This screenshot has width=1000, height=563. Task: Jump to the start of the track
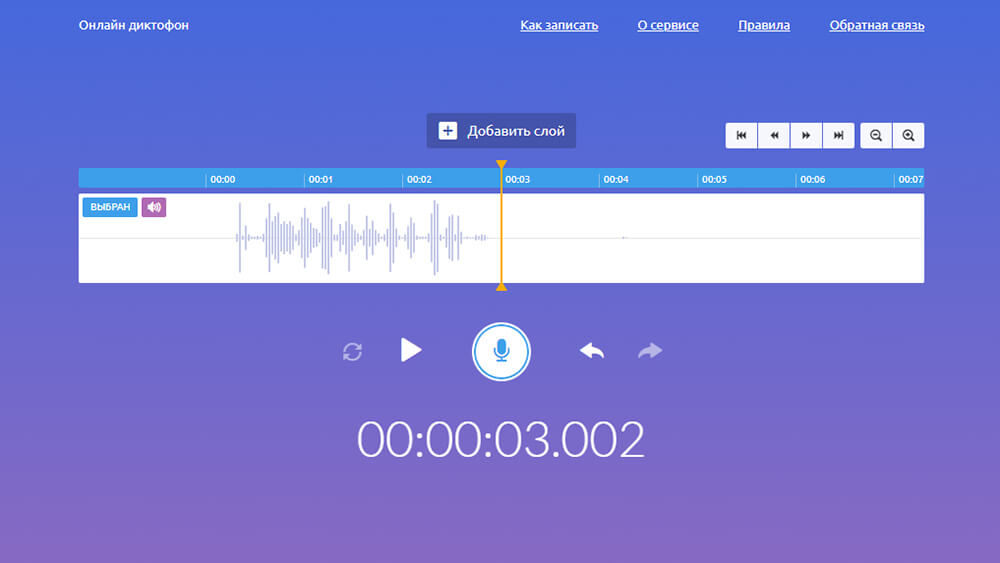tap(741, 135)
